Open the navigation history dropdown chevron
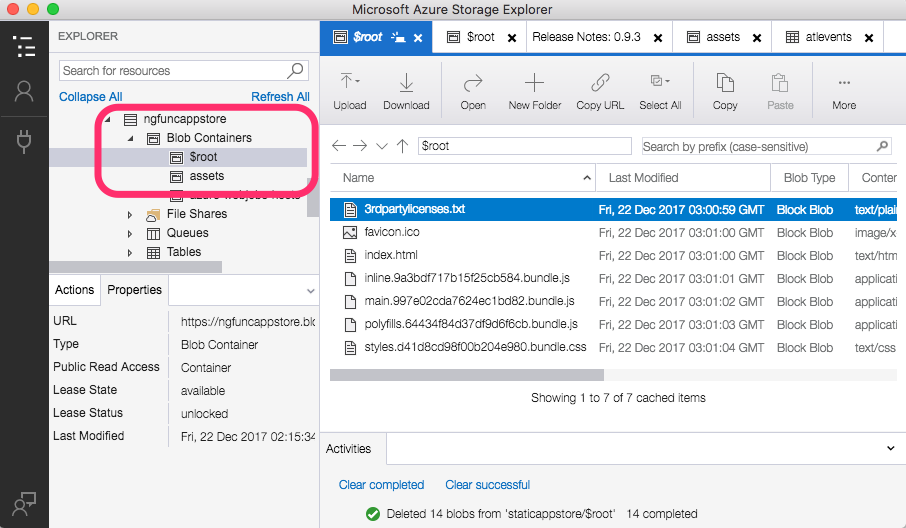 point(382,146)
